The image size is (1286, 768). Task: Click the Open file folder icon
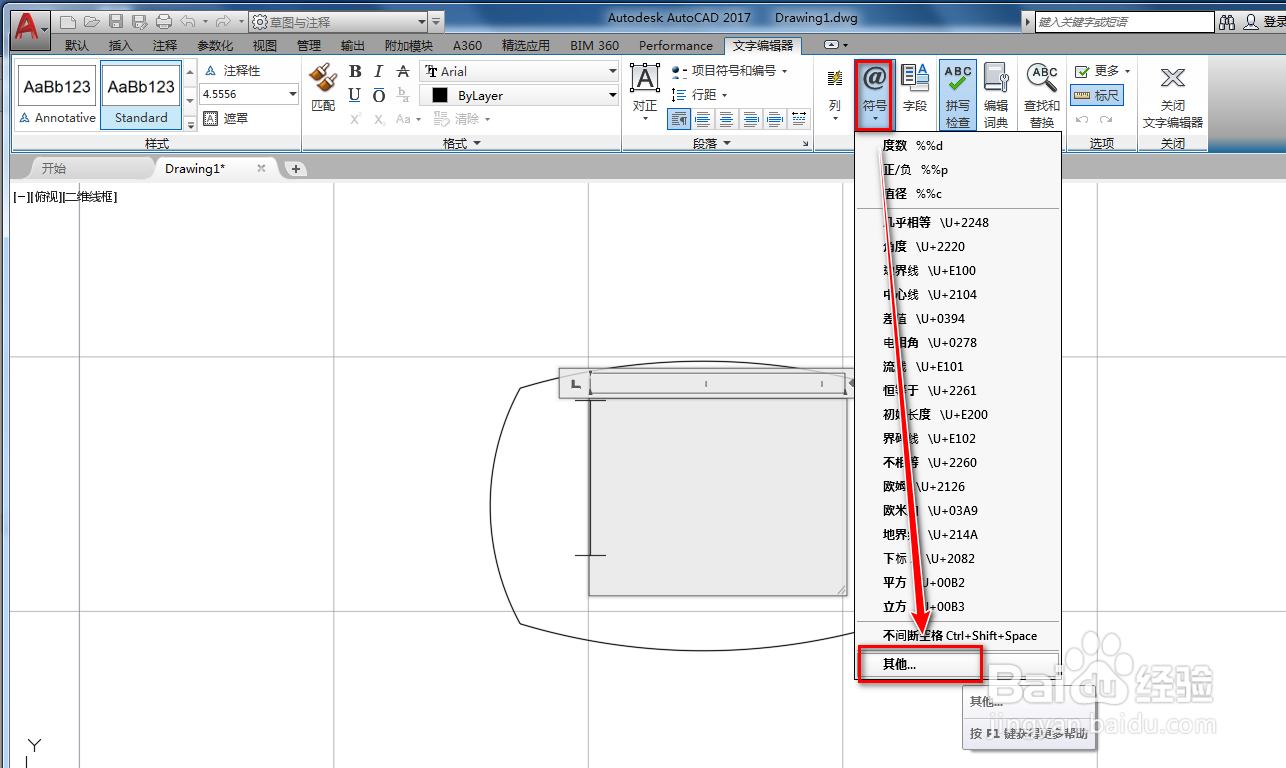pos(92,21)
